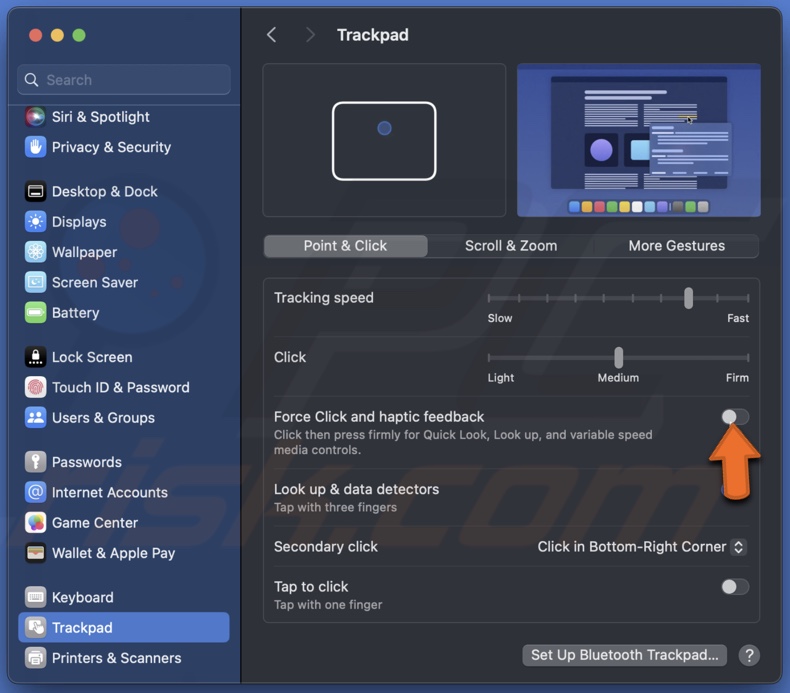Click the magnifying glass search icon
790x693 pixels.
click(x=31, y=80)
